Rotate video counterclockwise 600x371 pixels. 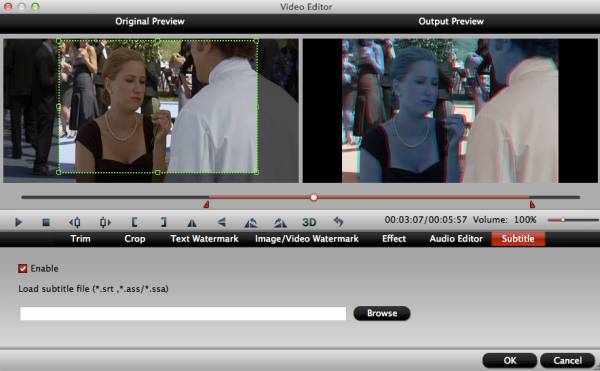(x=251, y=222)
